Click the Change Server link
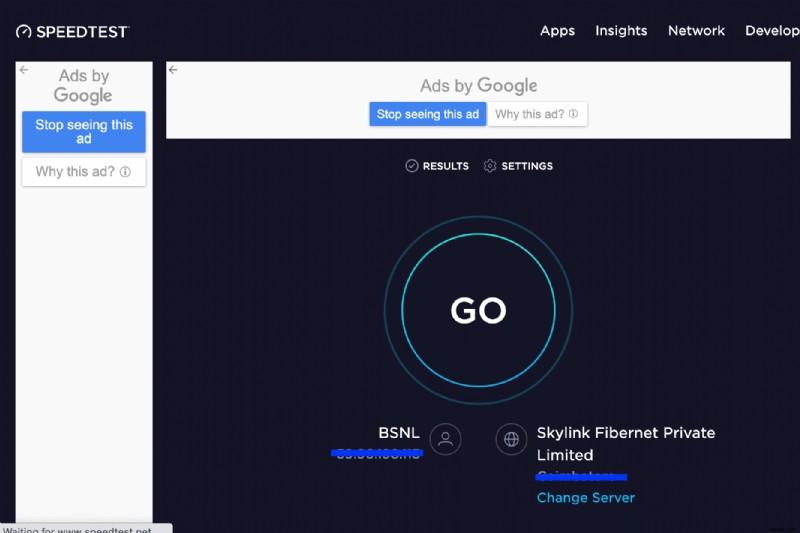800x533 pixels. [585, 498]
